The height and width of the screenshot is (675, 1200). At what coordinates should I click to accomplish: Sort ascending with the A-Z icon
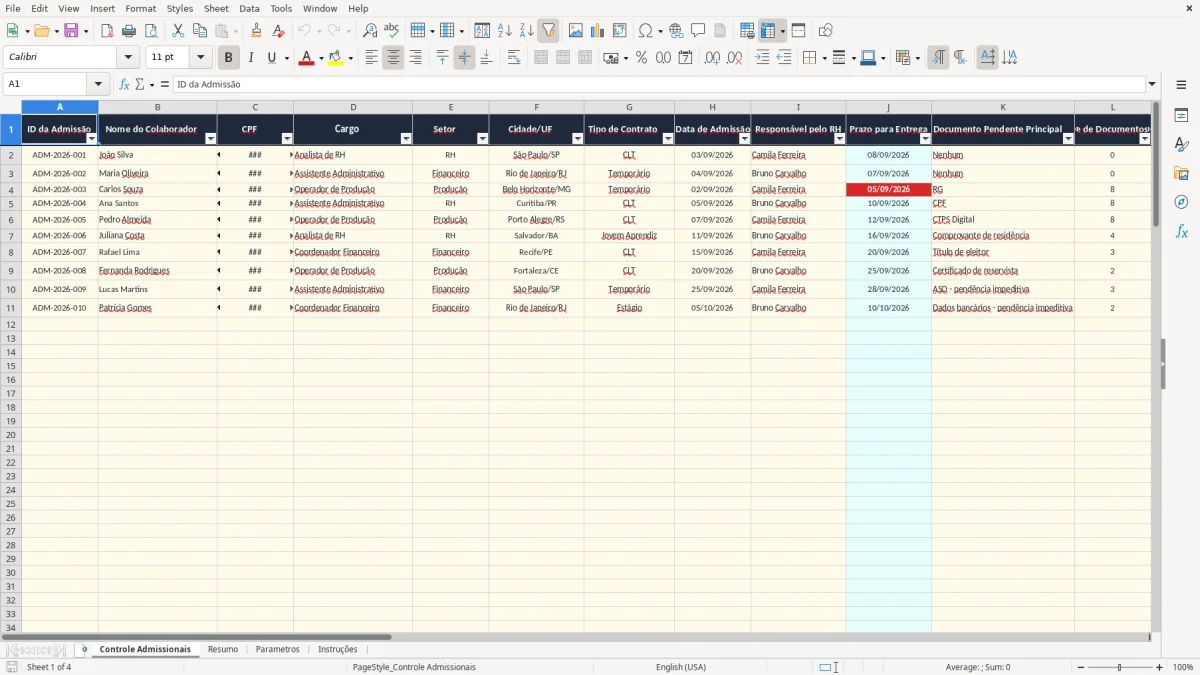coord(505,31)
